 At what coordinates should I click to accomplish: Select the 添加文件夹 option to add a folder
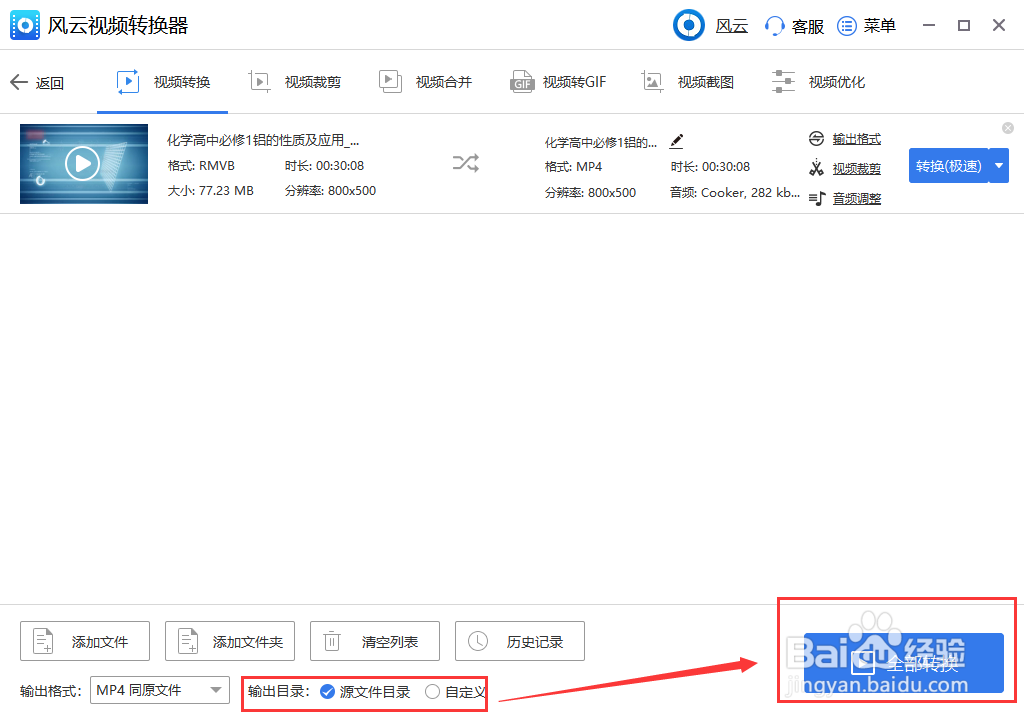pos(229,641)
